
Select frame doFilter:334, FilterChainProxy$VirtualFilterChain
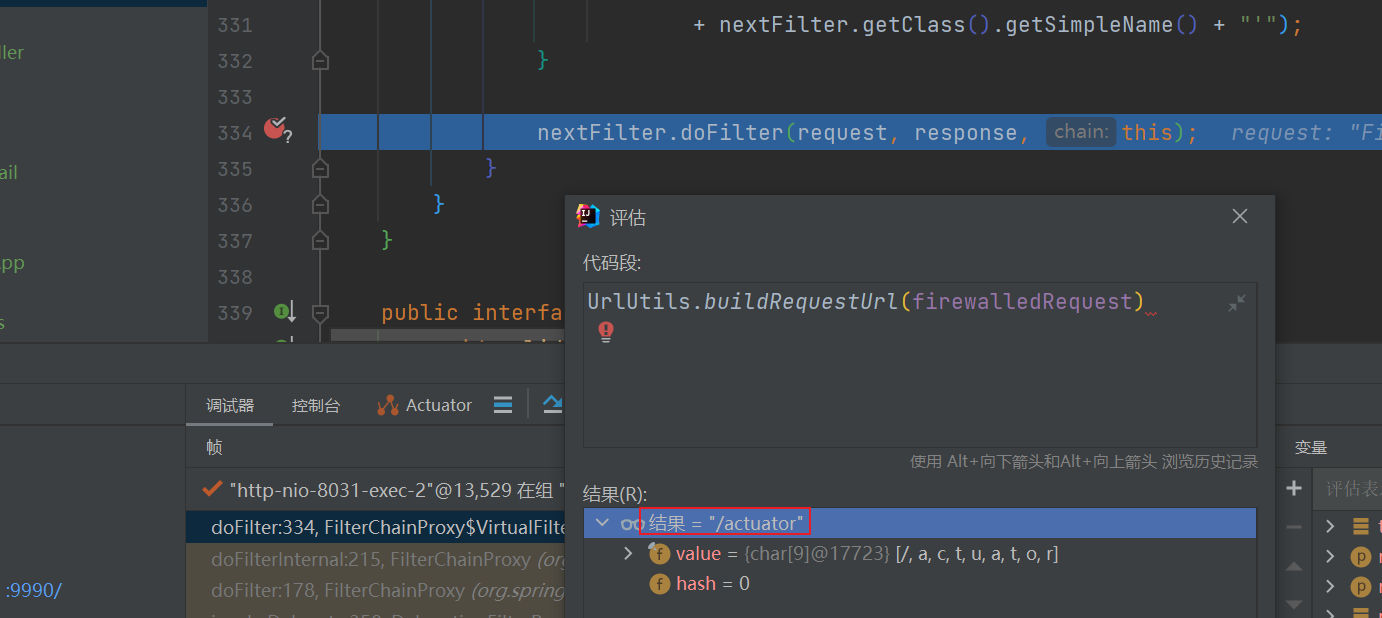pos(376,526)
